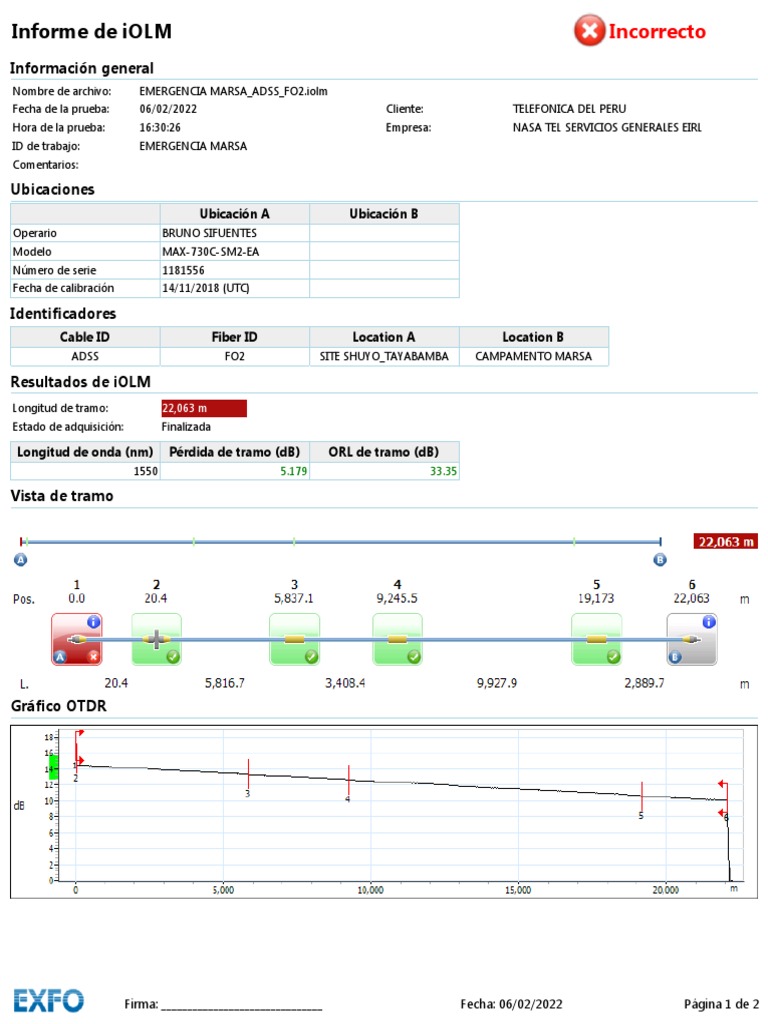Image resolution: width=768 pixels, height=1024 pixels.
Task: Click the green launch level bar on graph
Action: pos(54,766)
